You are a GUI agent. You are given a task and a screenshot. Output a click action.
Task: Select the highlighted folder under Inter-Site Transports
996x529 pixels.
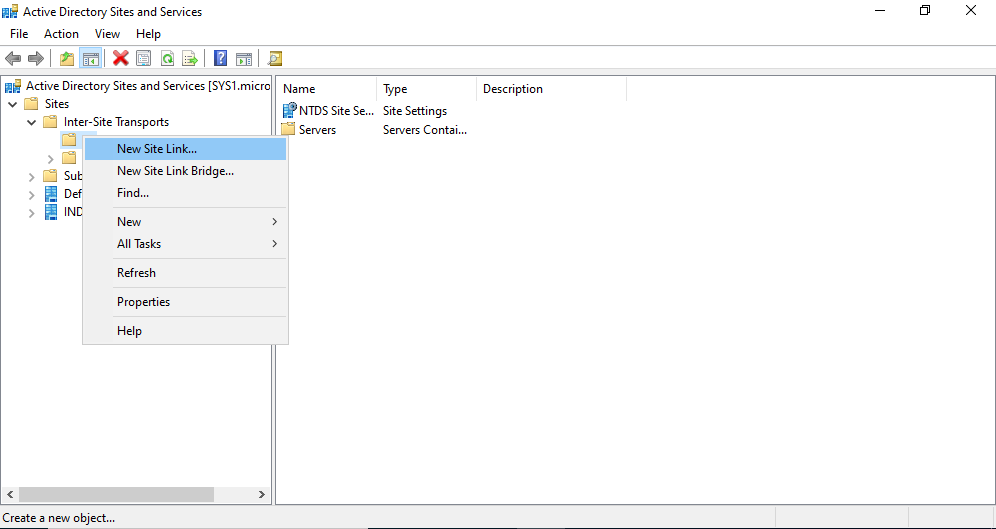(69, 140)
